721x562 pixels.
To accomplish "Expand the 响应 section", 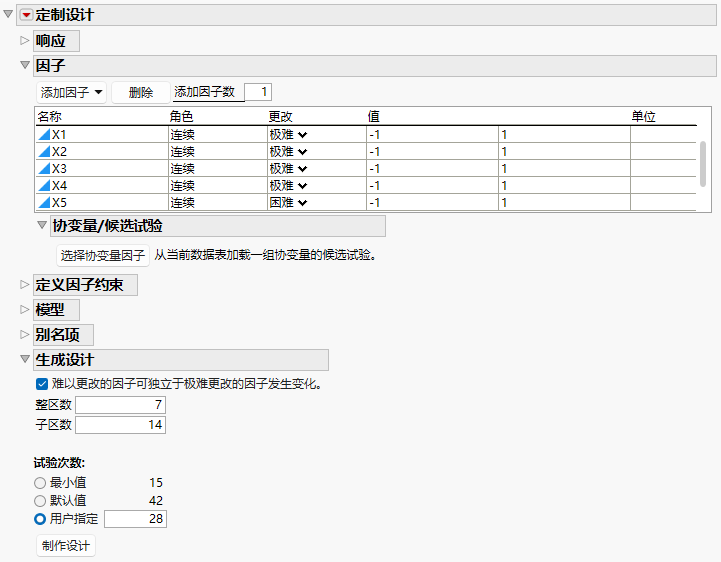I will coord(24,40).
